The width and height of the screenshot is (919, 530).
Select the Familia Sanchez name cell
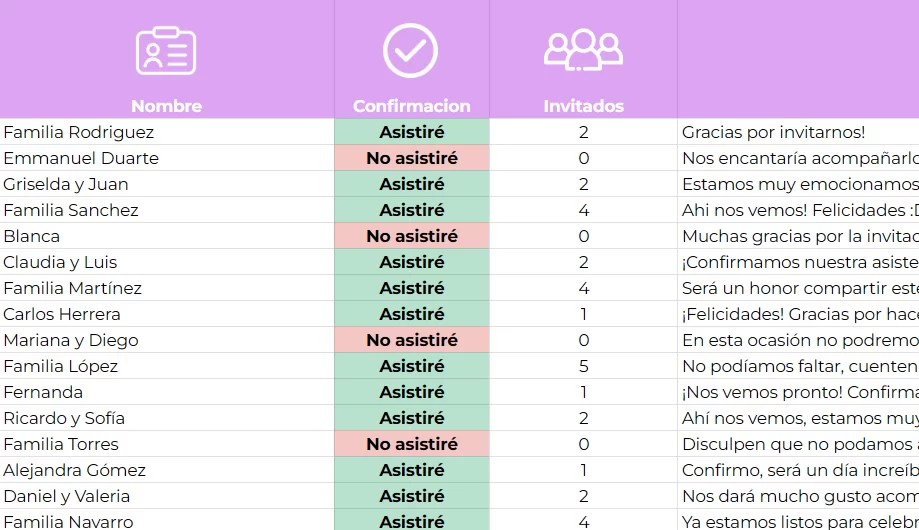(x=71, y=210)
